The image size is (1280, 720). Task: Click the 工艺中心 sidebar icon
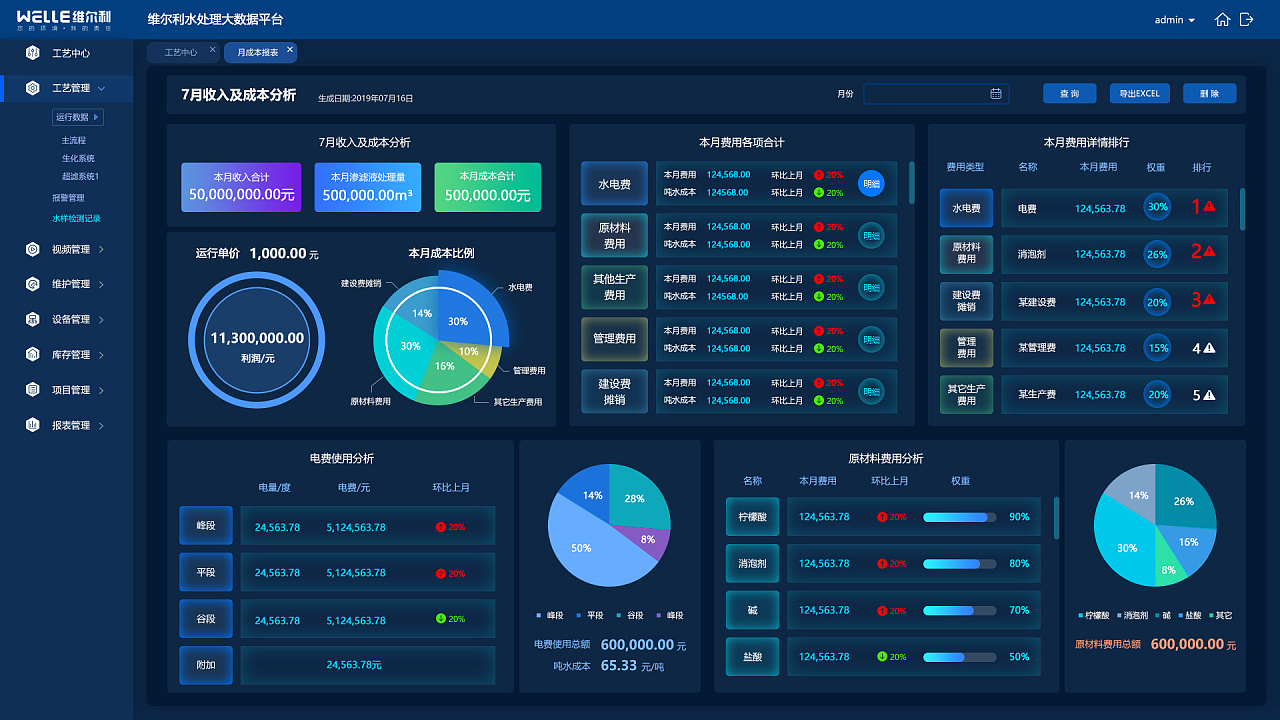(x=32, y=53)
